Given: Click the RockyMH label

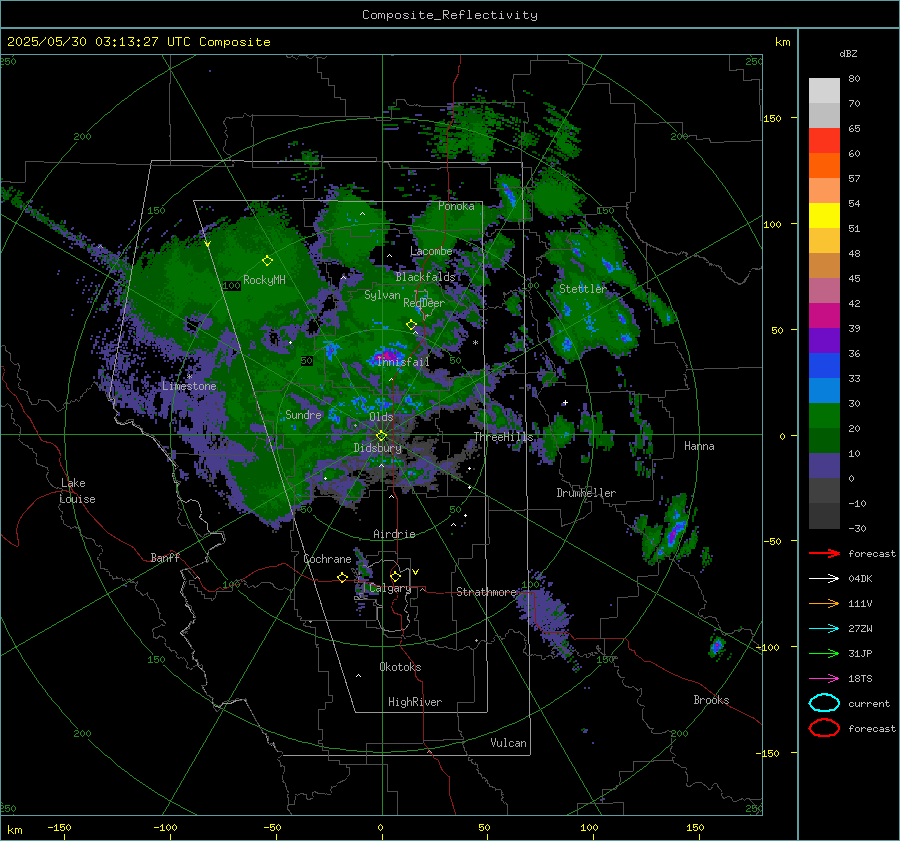Looking at the screenshot, I should coord(264,280).
